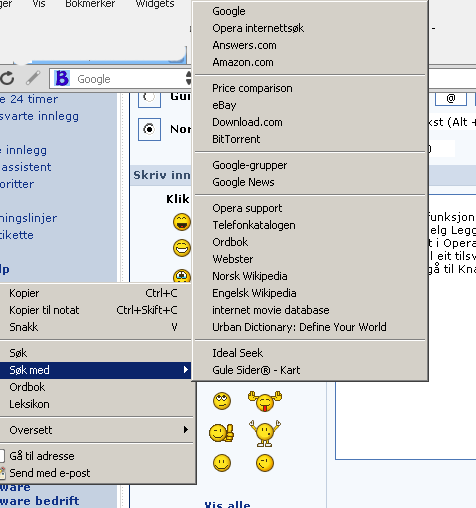Choose Price comparison search
This screenshot has width=476, height=508.
(310, 88)
